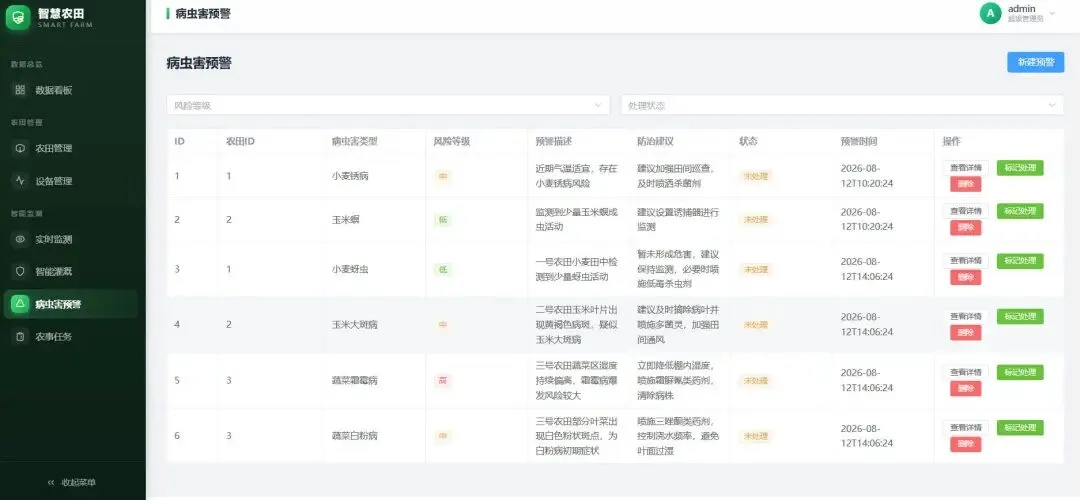This screenshot has height=500, width=1080.
Task: Click the 未处理 status of 玉米大斑病 row
Action: tap(756, 324)
